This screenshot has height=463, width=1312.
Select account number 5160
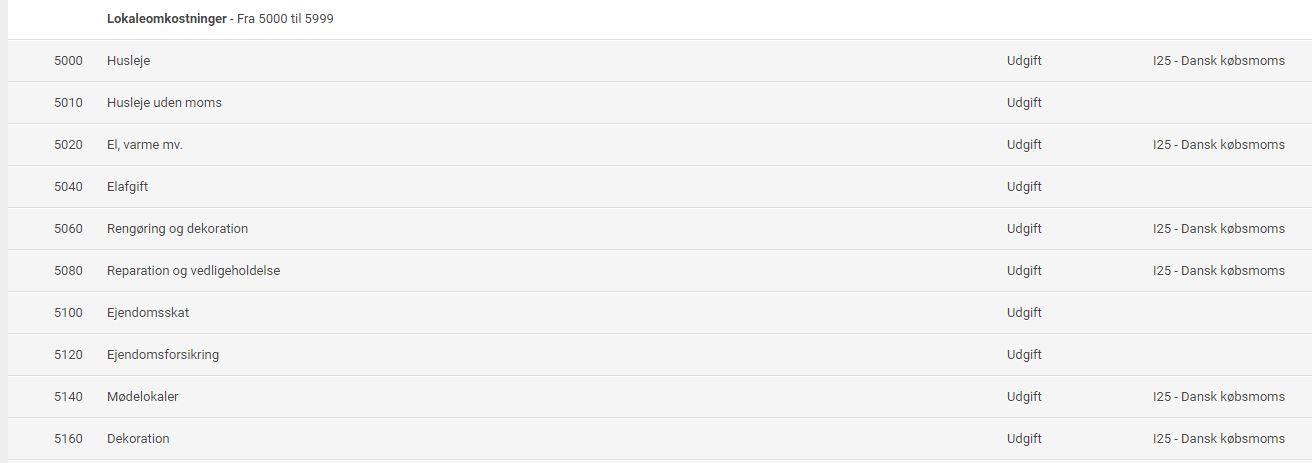68,439
